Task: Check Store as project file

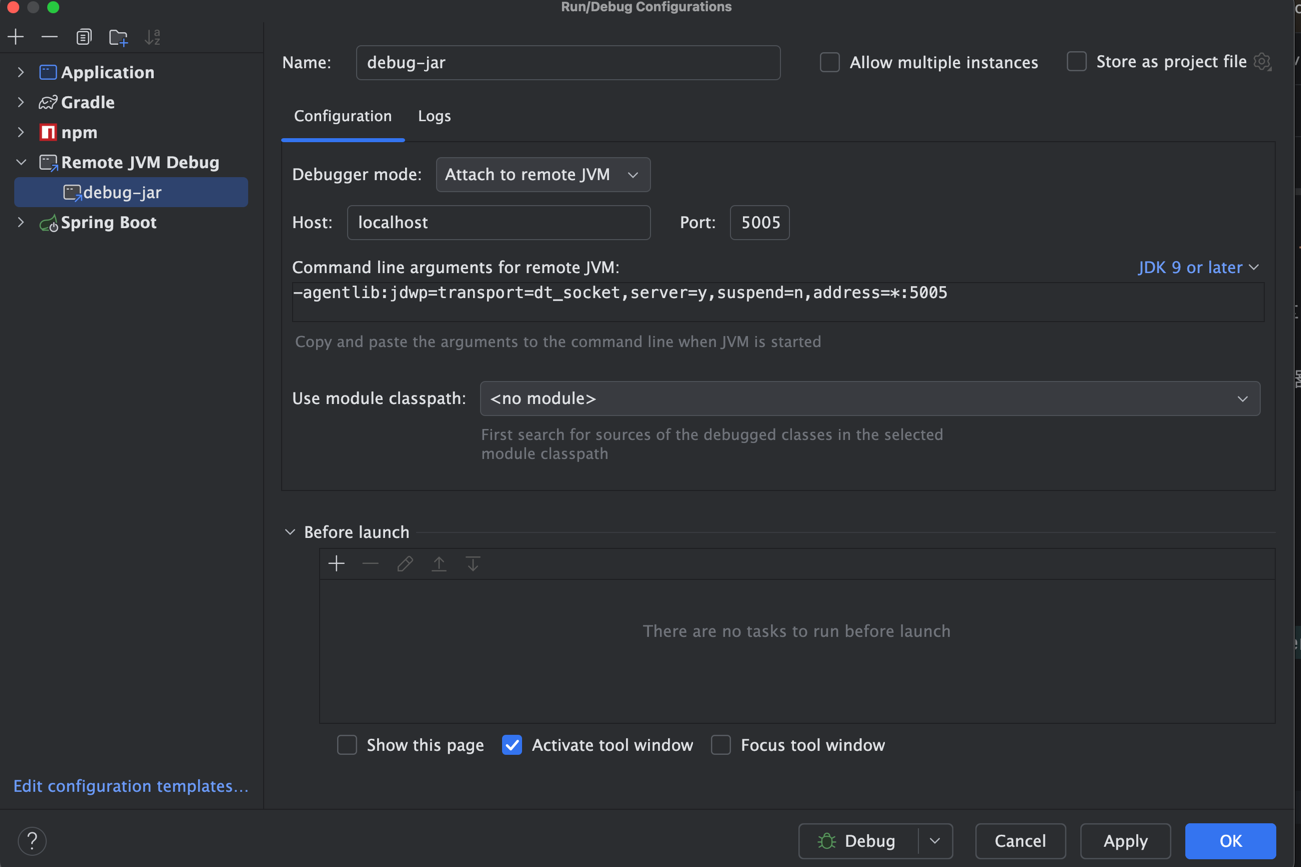Action: pyautogui.click(x=1077, y=62)
